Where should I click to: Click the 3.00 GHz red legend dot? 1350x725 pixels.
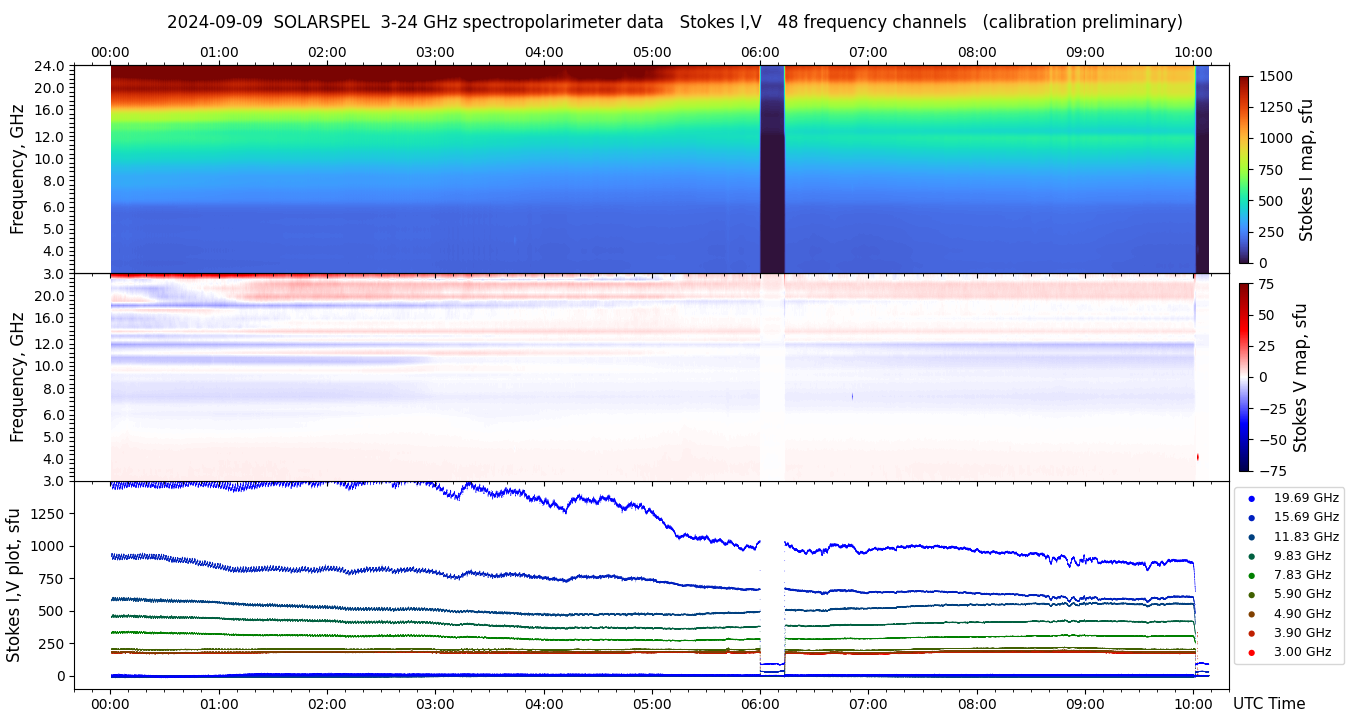pyautogui.click(x=1251, y=653)
